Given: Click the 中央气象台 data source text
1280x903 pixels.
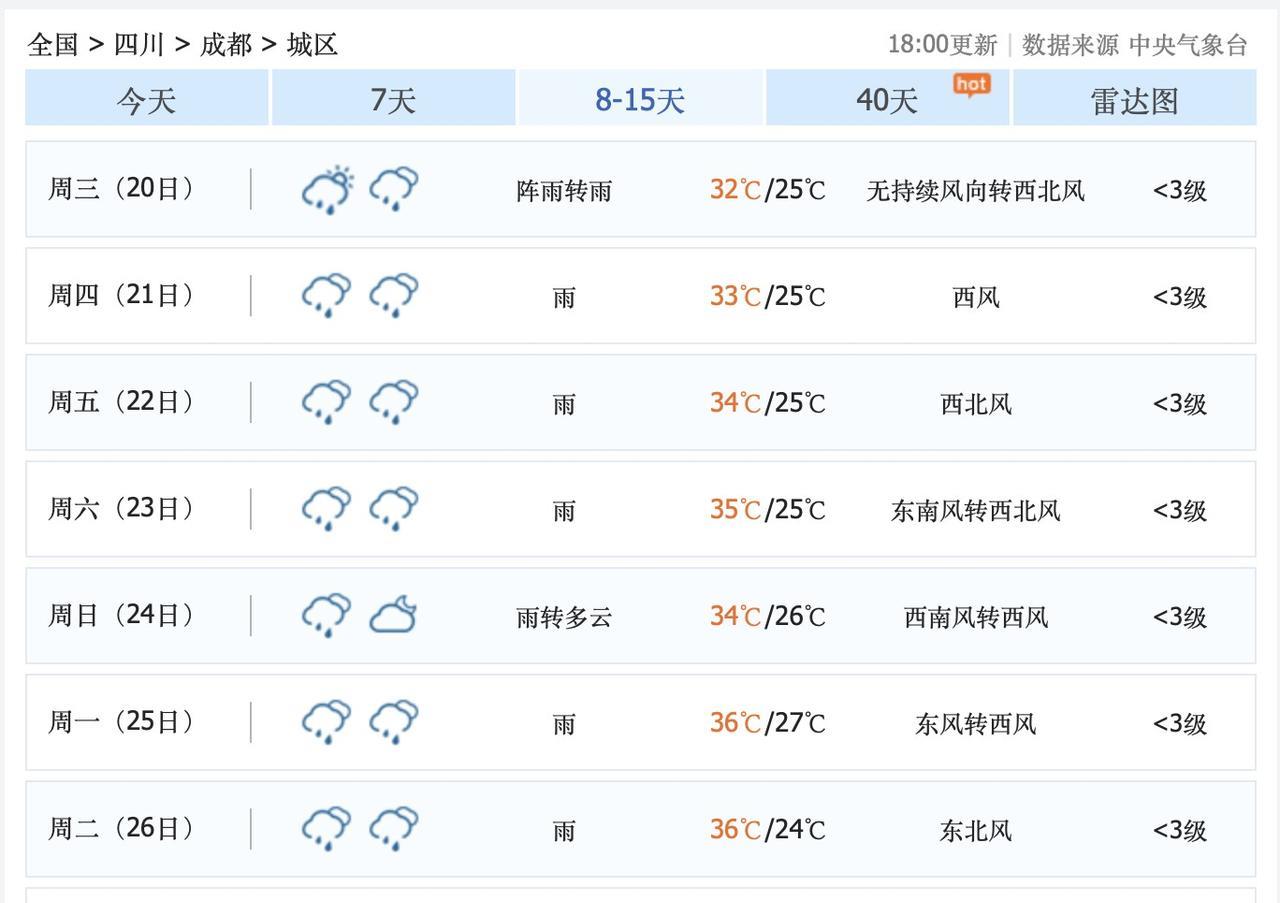Looking at the screenshot, I should (1188, 45).
